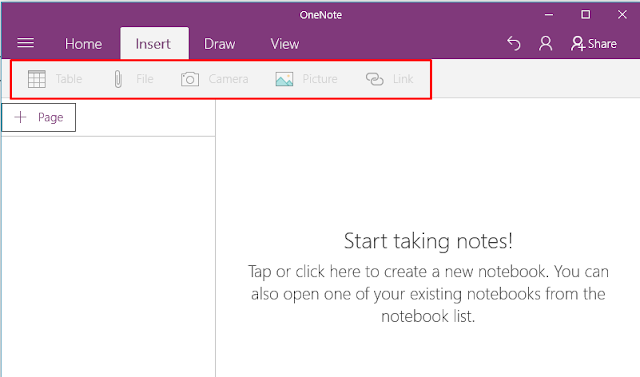Select the Insert tab
The width and height of the screenshot is (640, 377).
[x=154, y=43]
